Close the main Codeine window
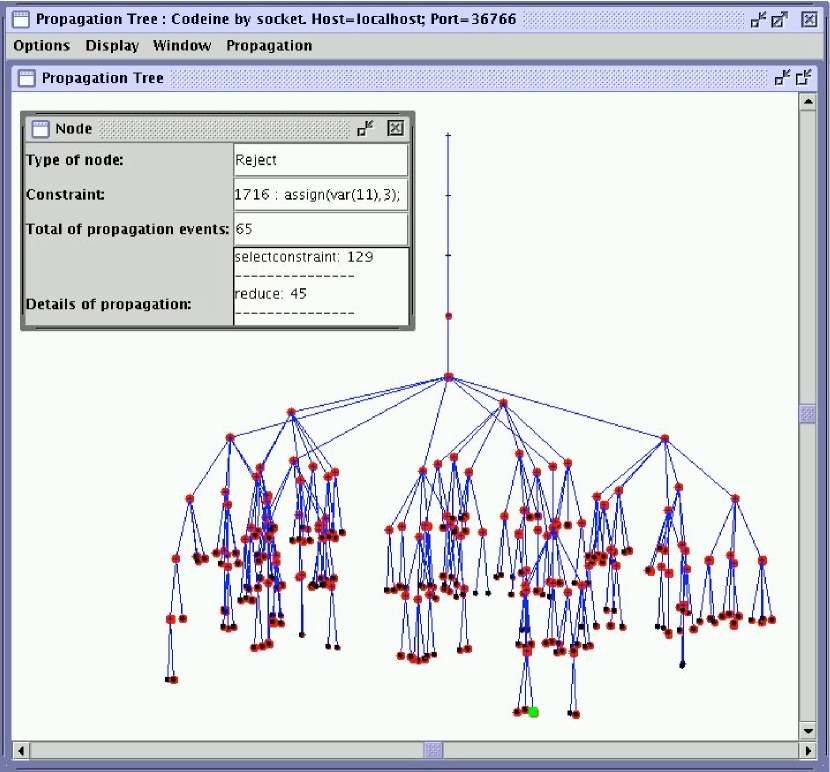830x772 pixels. point(809,20)
